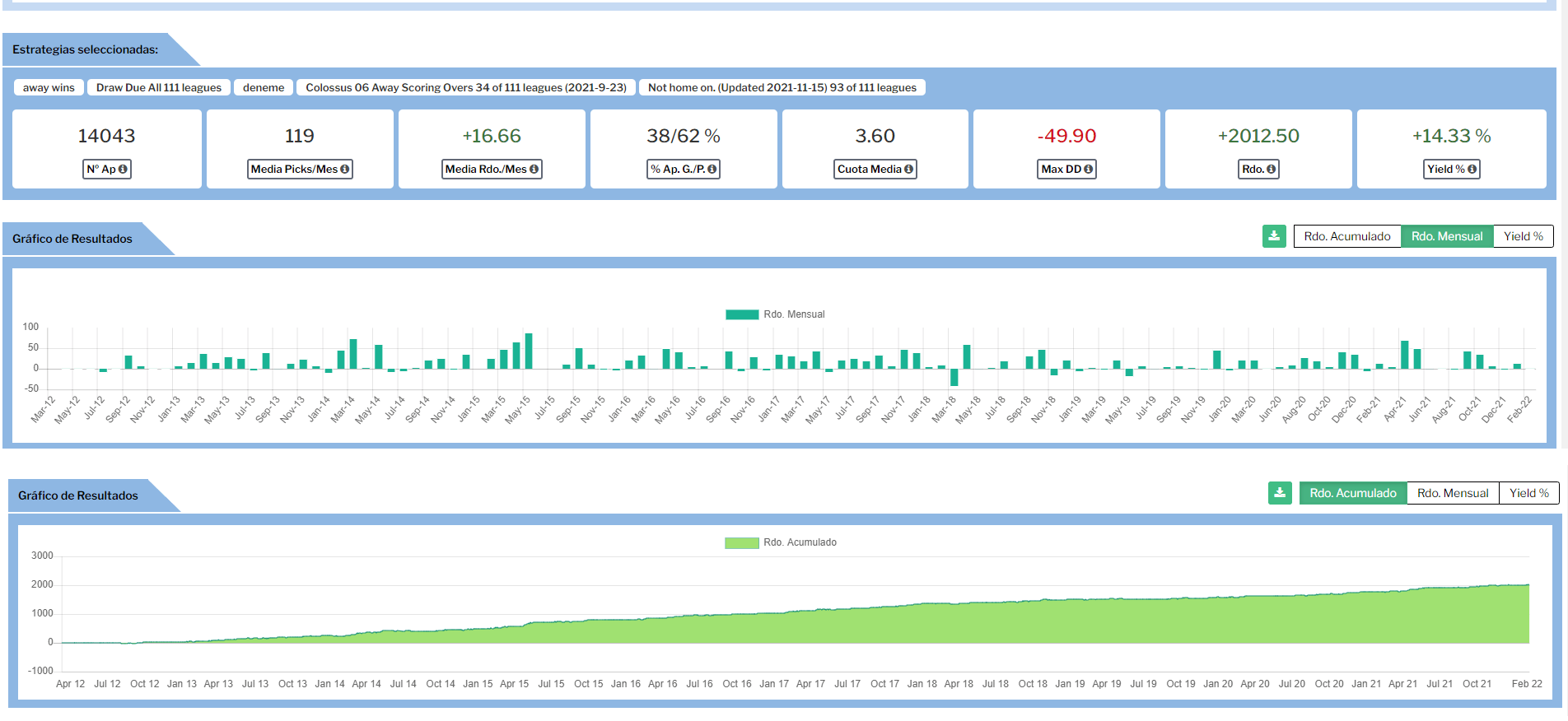The image size is (1568, 721).
Task: Click the info icon beside Max DD
Action: 1088,170
